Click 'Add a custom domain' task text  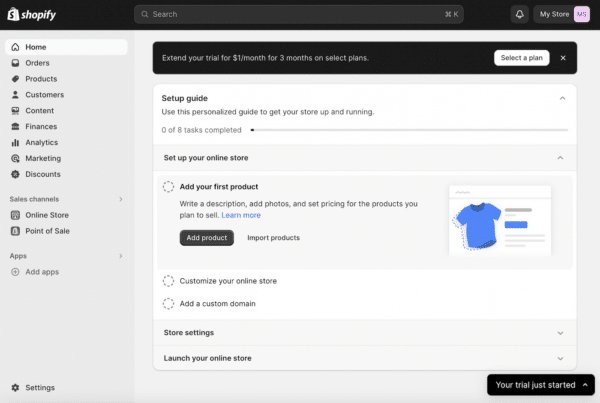[x=217, y=303]
